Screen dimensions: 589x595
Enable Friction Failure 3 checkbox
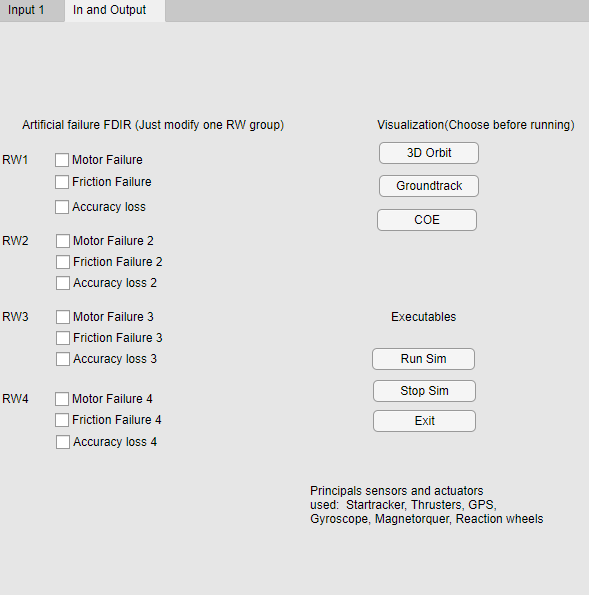point(63,338)
